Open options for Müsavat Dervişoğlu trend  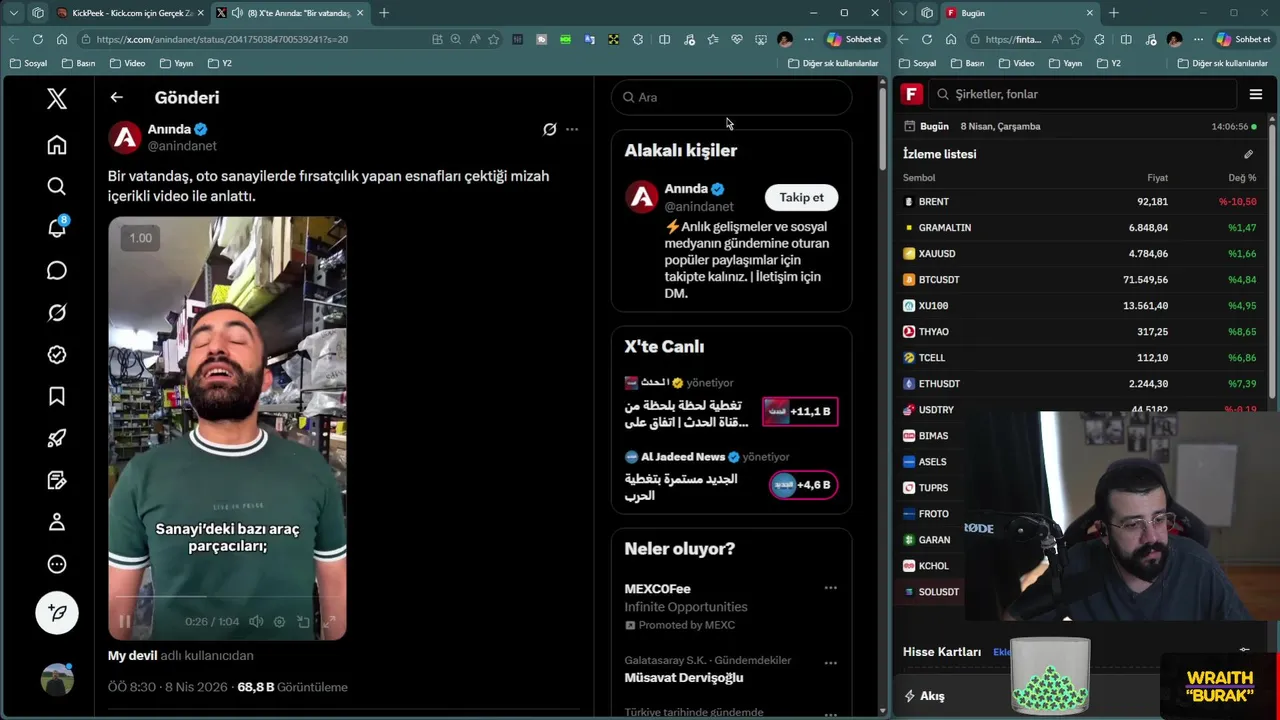[830, 662]
